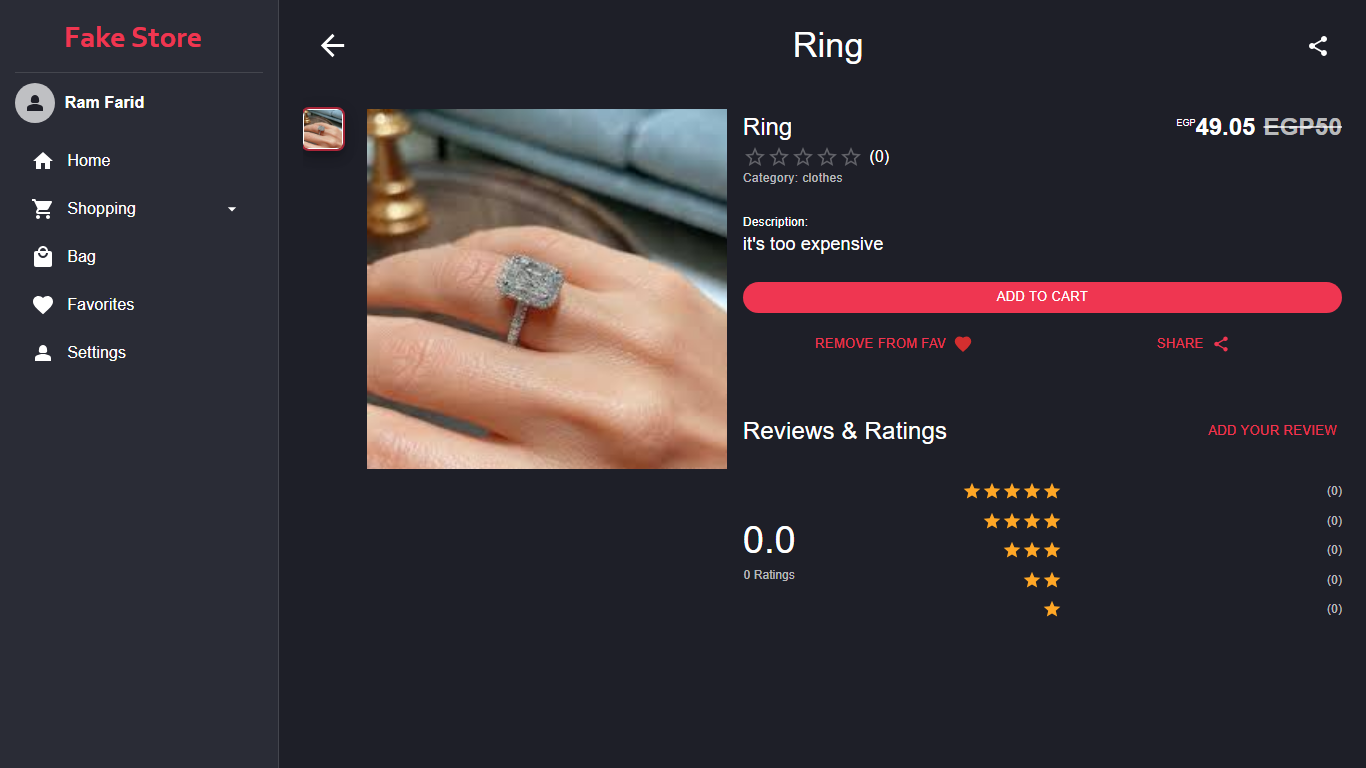Click the Bag icon in sidebar

(43, 257)
